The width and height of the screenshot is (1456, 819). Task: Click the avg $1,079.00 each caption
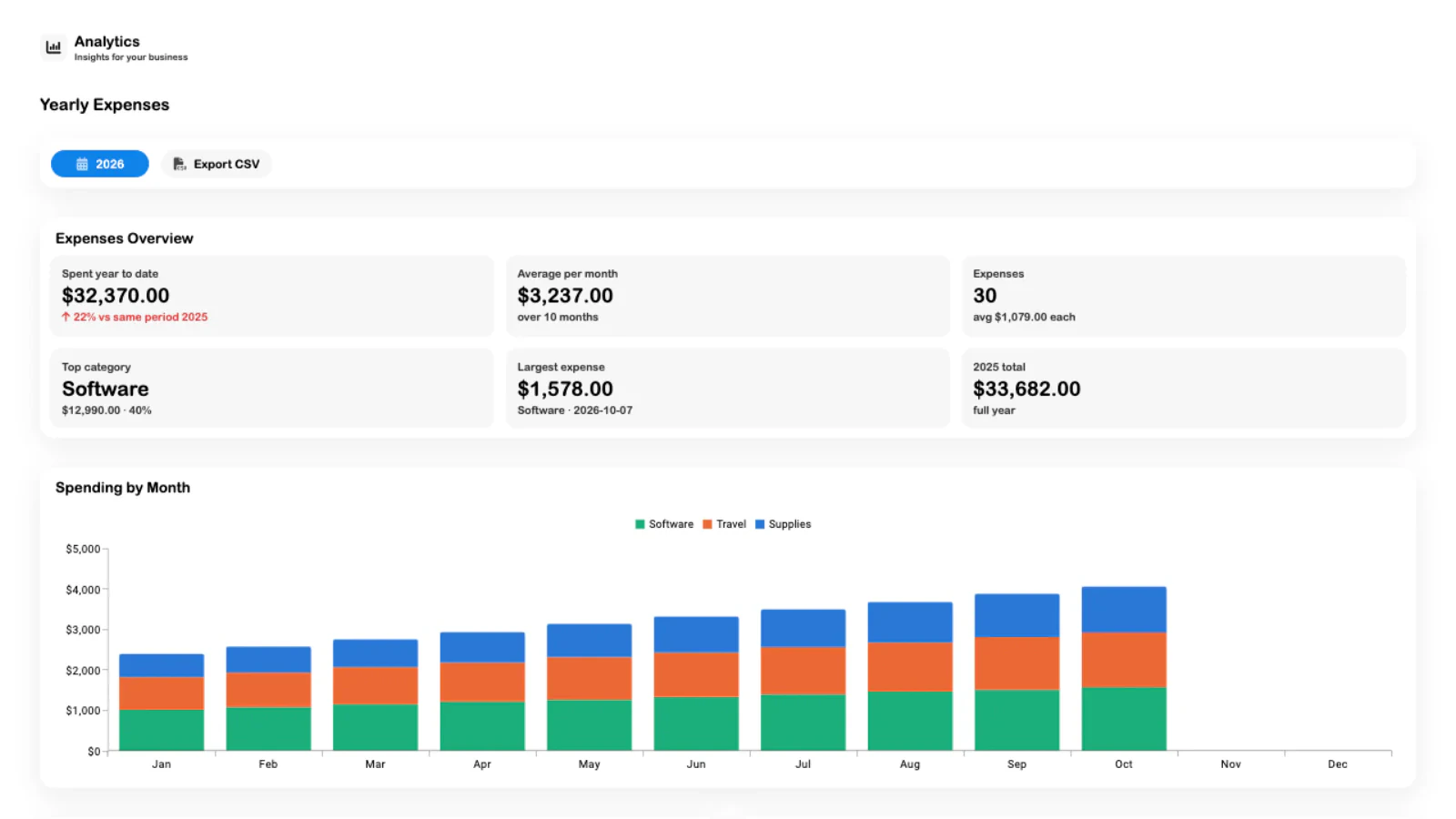click(1024, 317)
